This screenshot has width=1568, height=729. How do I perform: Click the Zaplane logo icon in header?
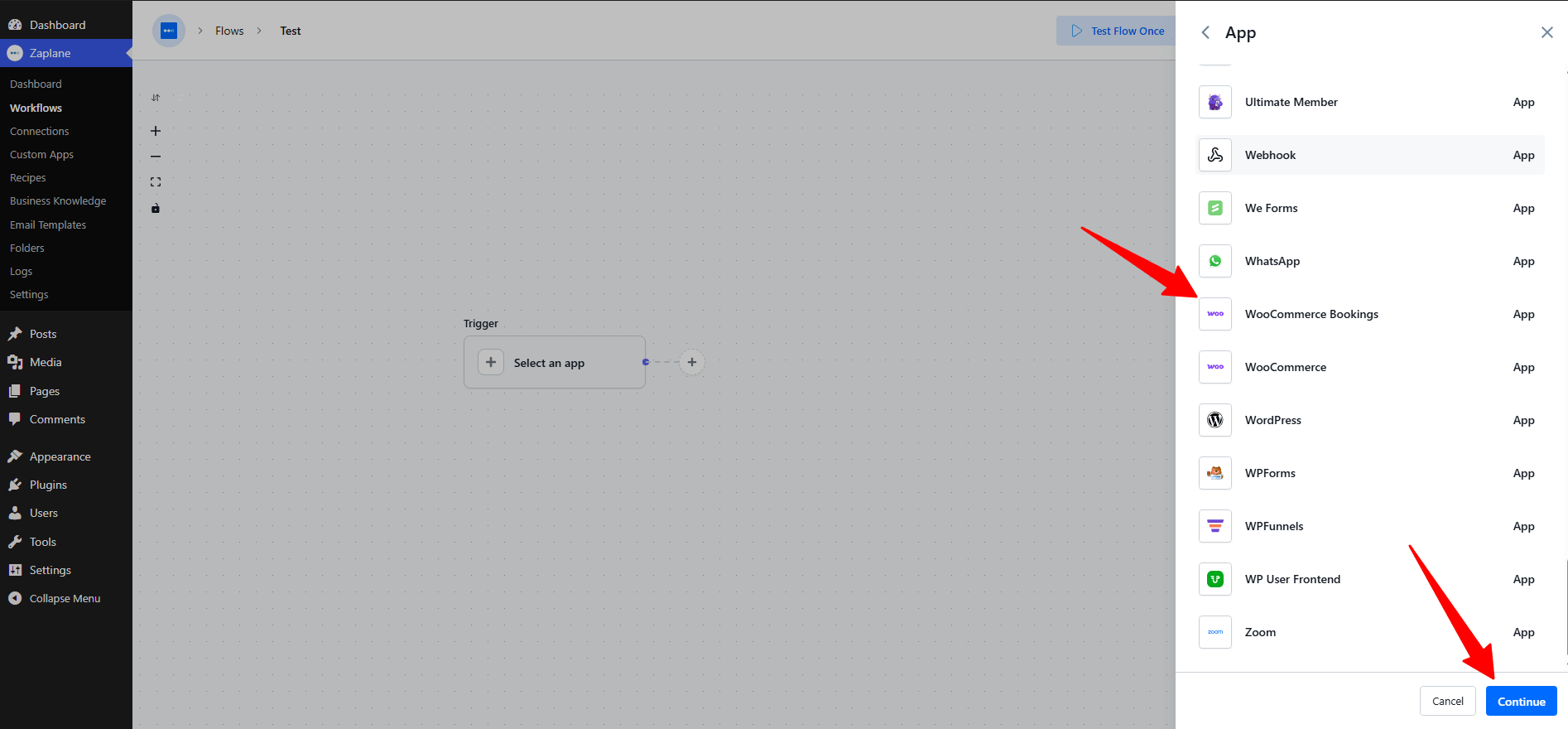click(169, 31)
